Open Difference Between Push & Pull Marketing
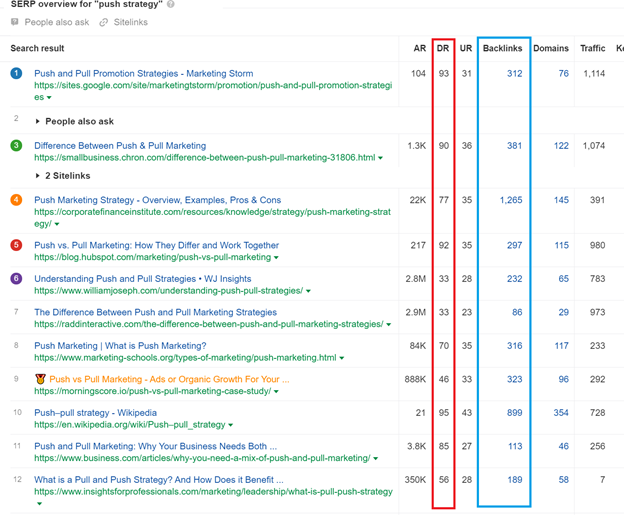Viewport: 624px width, 515px height. pos(120,146)
